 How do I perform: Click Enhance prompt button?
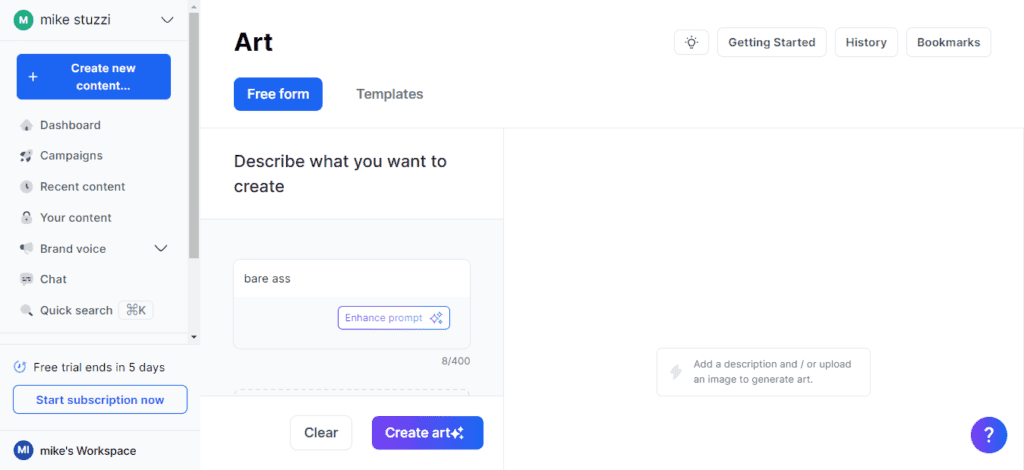393,318
